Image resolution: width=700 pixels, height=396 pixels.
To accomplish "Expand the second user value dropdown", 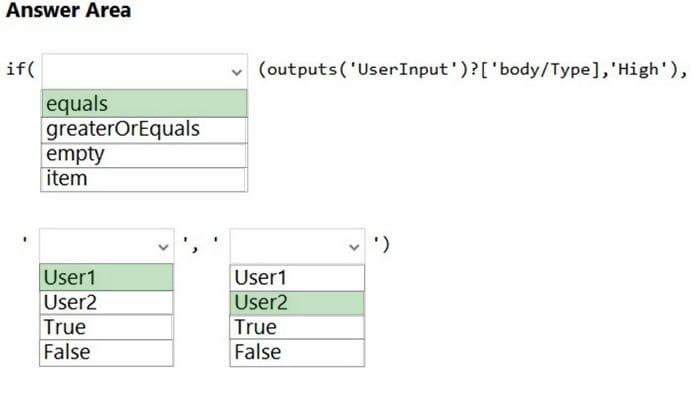I will click(297, 246).
